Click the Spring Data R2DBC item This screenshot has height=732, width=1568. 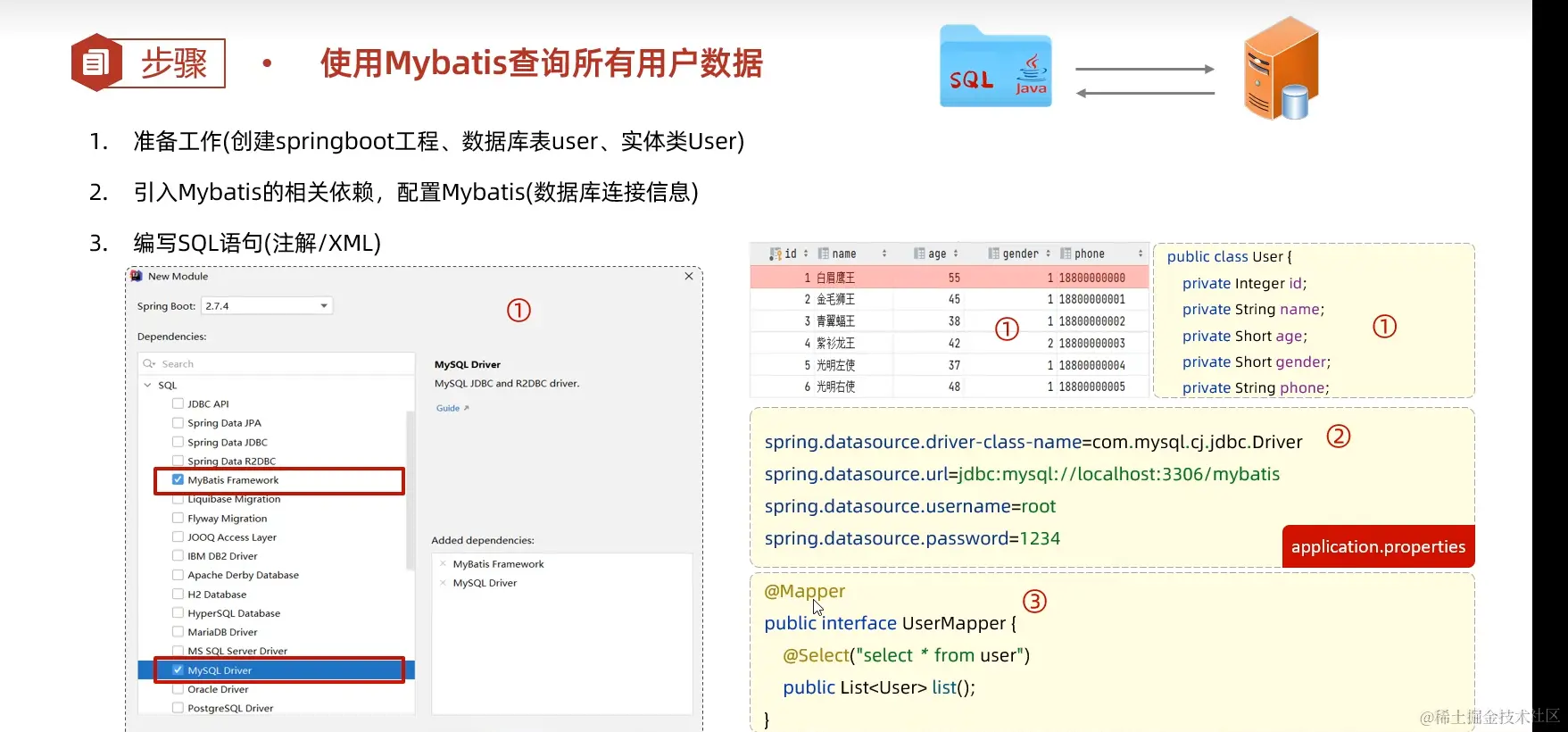pyautogui.click(x=231, y=462)
